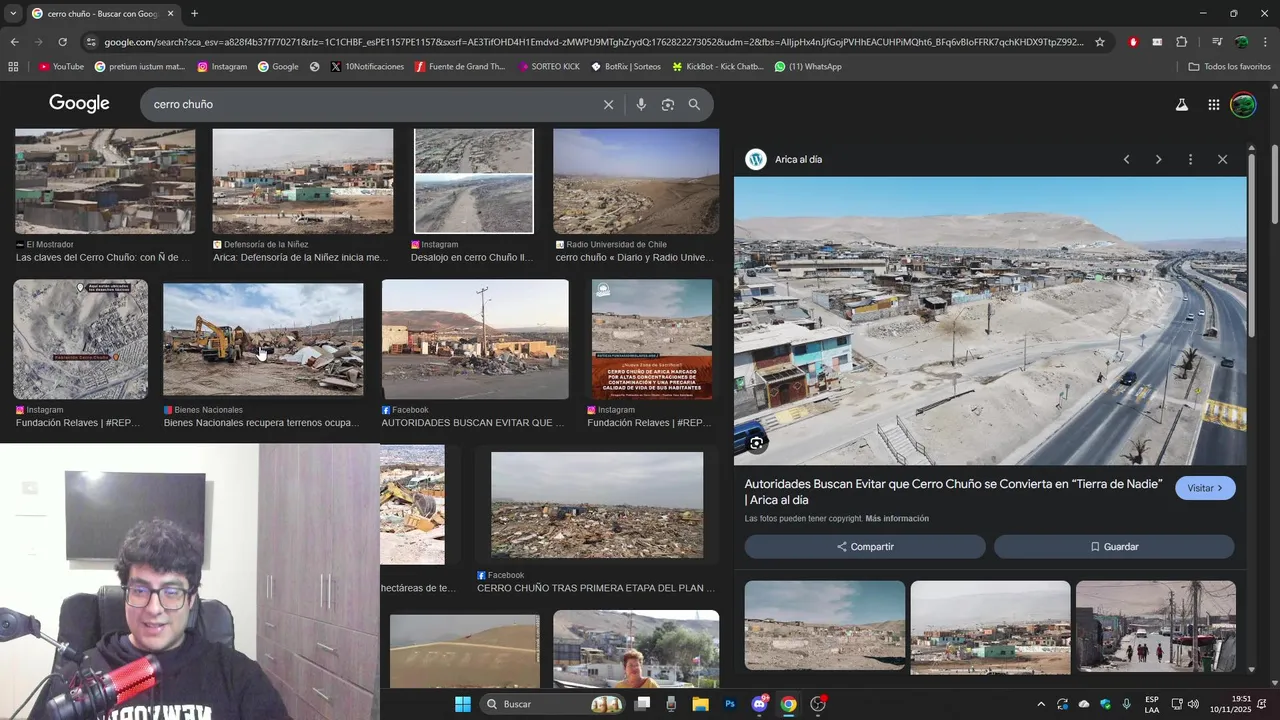1280x720 pixels.
Task: Save image with Guardar button
Action: [1114, 547]
